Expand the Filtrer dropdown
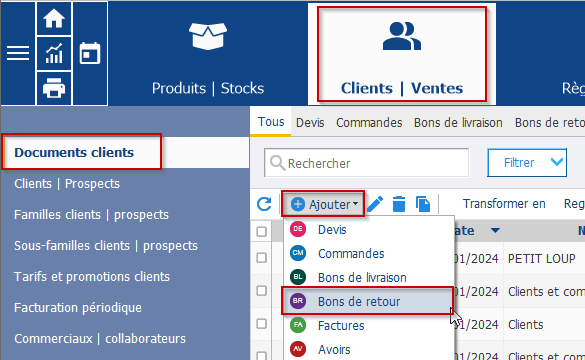The width and height of the screenshot is (585, 360). [x=527, y=163]
